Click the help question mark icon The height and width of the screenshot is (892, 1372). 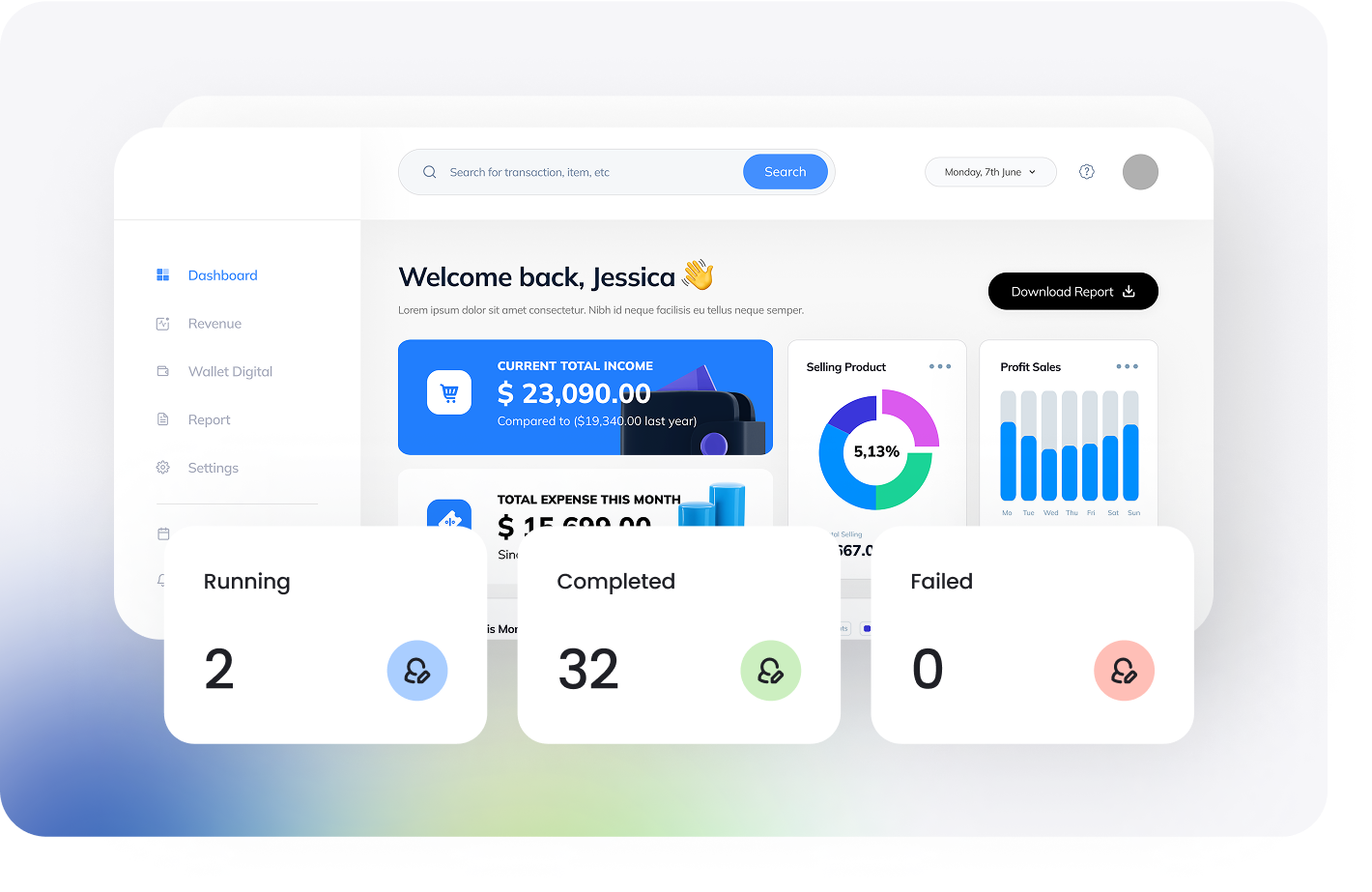point(1087,172)
